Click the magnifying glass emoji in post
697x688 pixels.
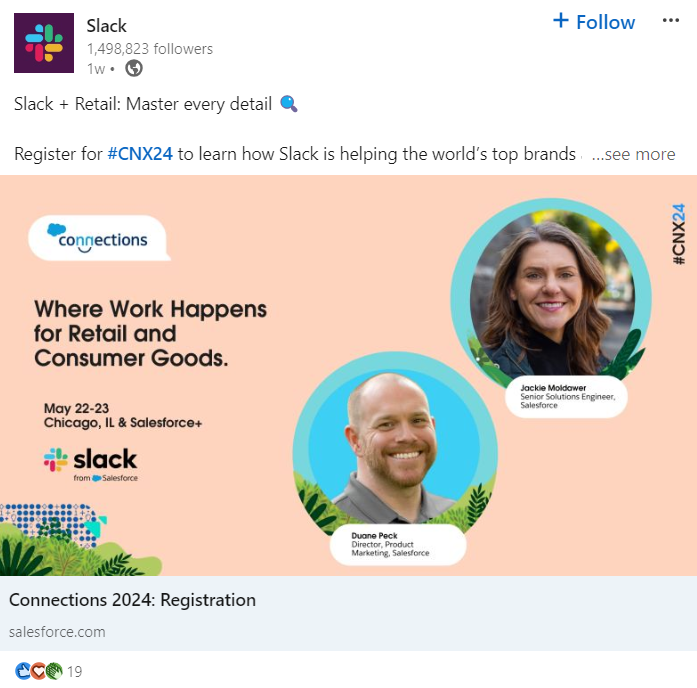[288, 104]
